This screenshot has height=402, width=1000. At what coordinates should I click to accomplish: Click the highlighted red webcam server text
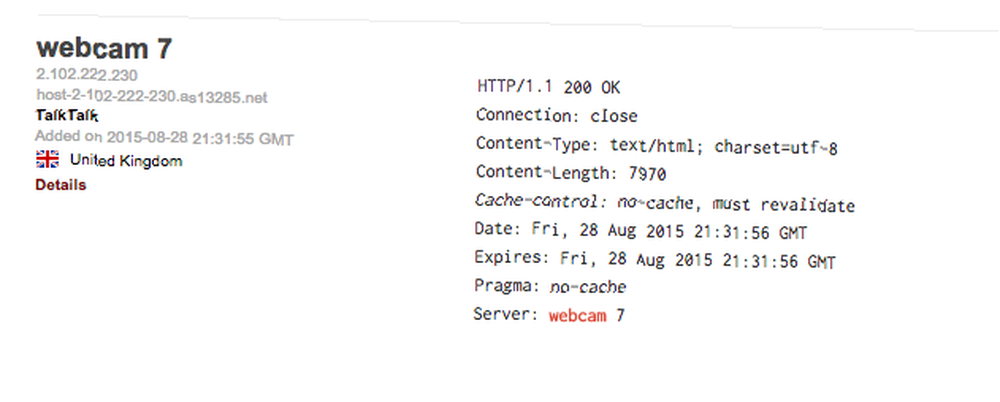(578, 315)
